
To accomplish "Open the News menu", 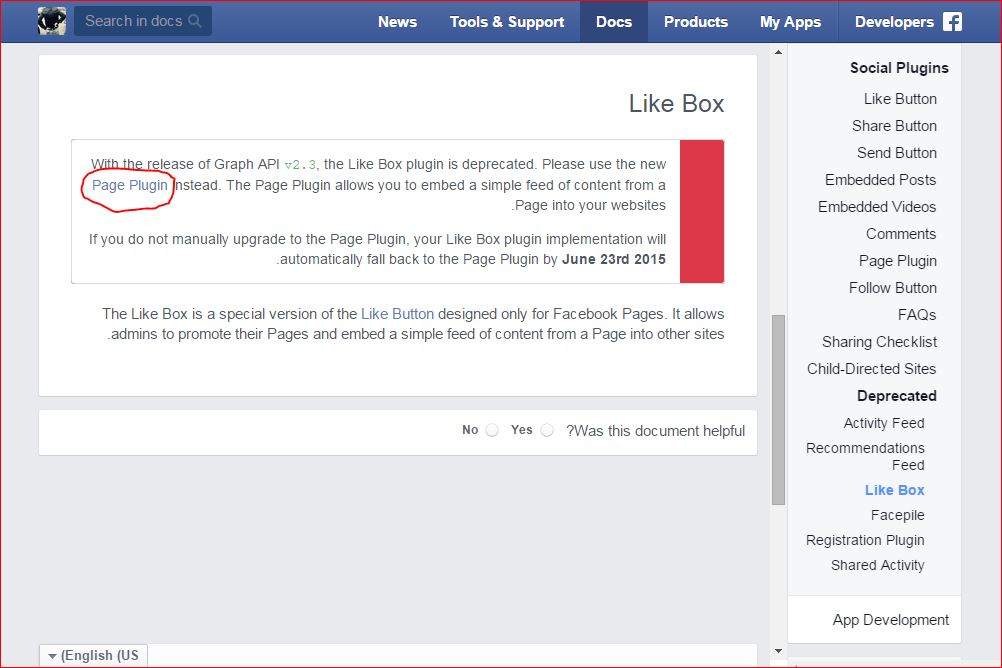I will pos(397,22).
